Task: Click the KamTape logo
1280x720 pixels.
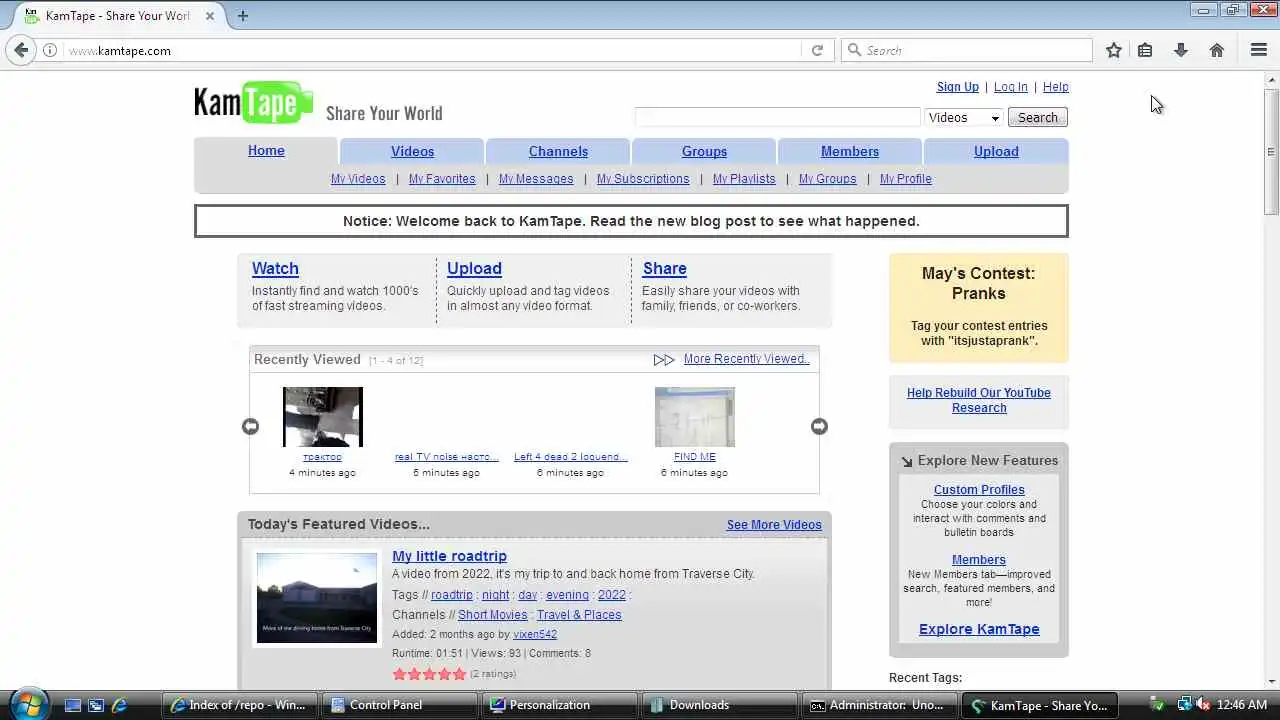Action: (254, 102)
